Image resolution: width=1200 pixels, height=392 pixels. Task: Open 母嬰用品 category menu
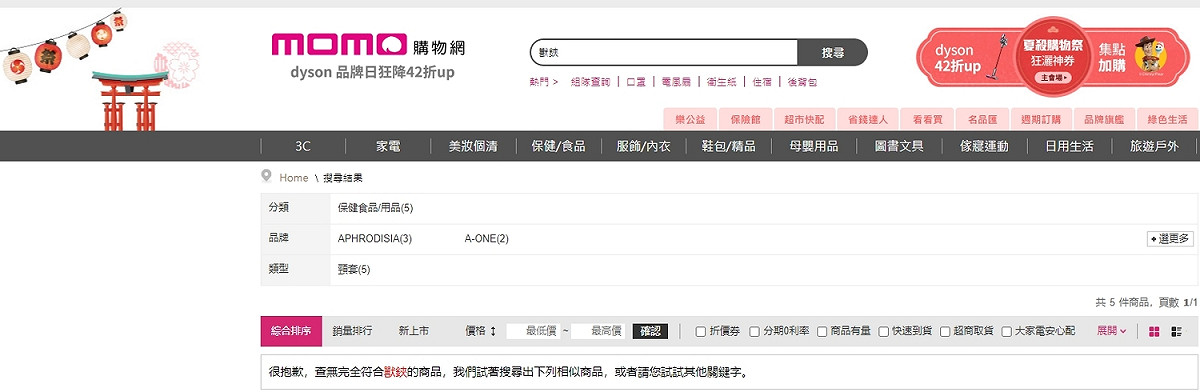(814, 146)
